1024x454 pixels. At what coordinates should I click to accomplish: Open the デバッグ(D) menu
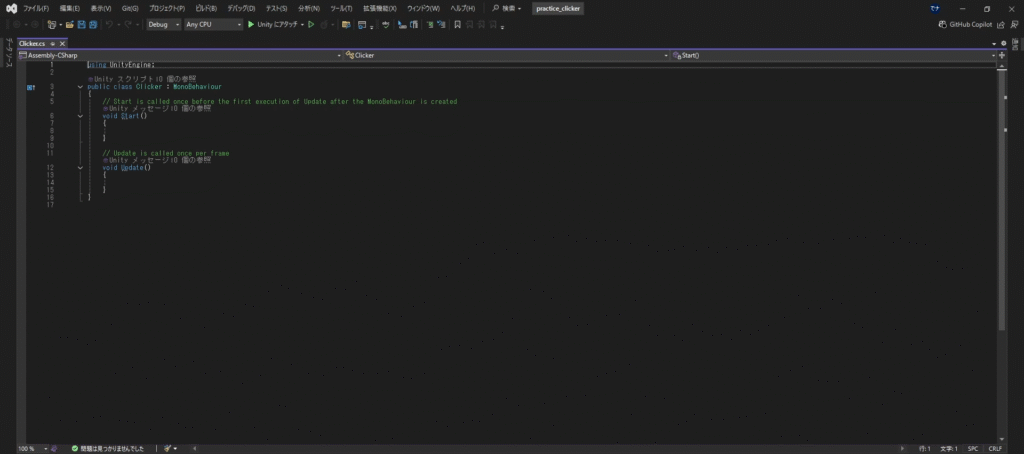coord(241,8)
